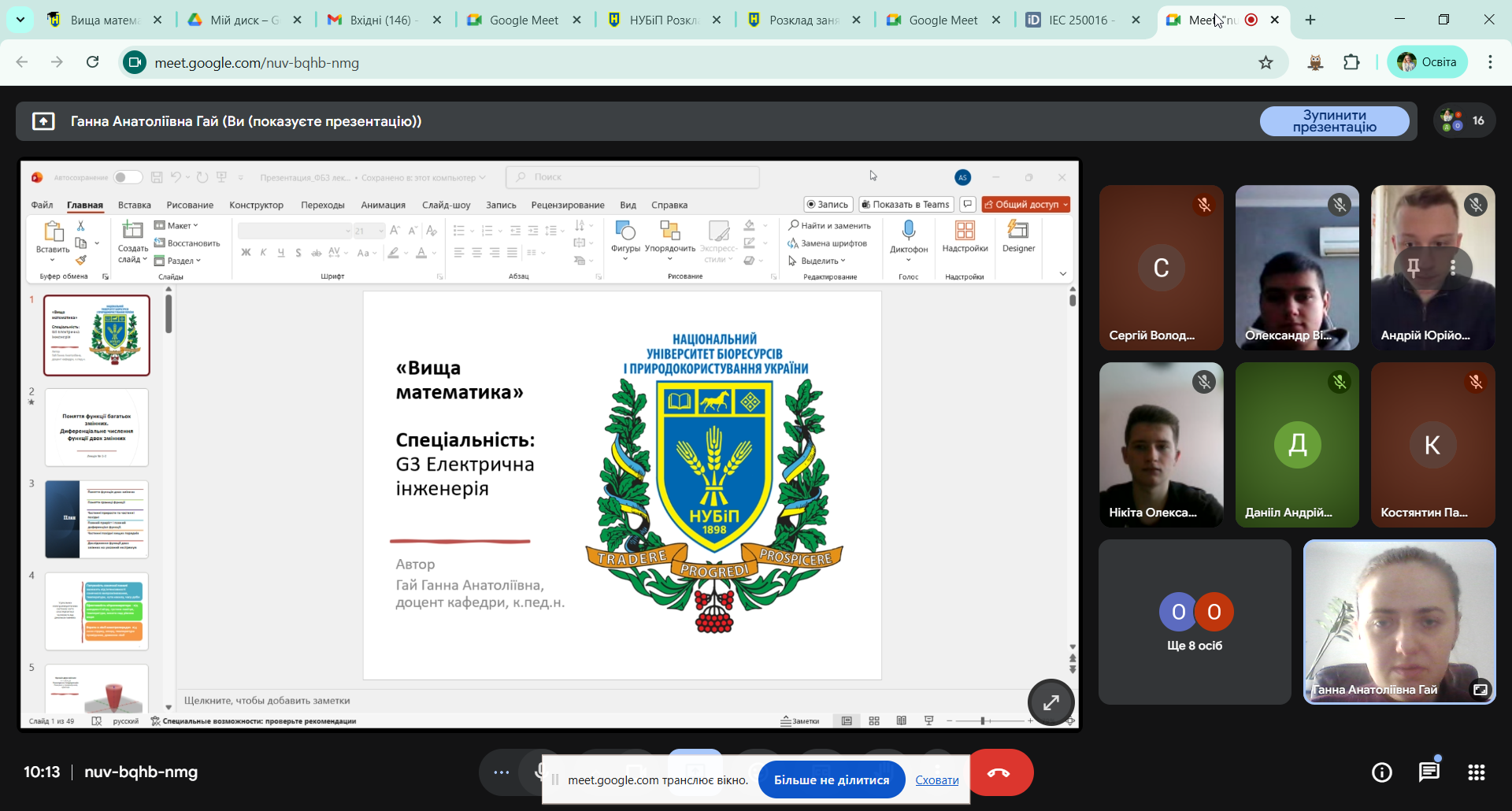Select slide 2 thumbnail in slide panel

point(97,428)
